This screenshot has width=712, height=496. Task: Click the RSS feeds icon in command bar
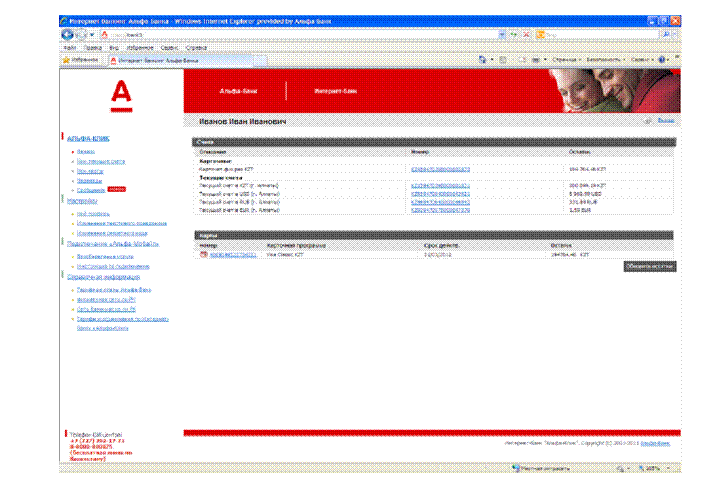coord(503,60)
